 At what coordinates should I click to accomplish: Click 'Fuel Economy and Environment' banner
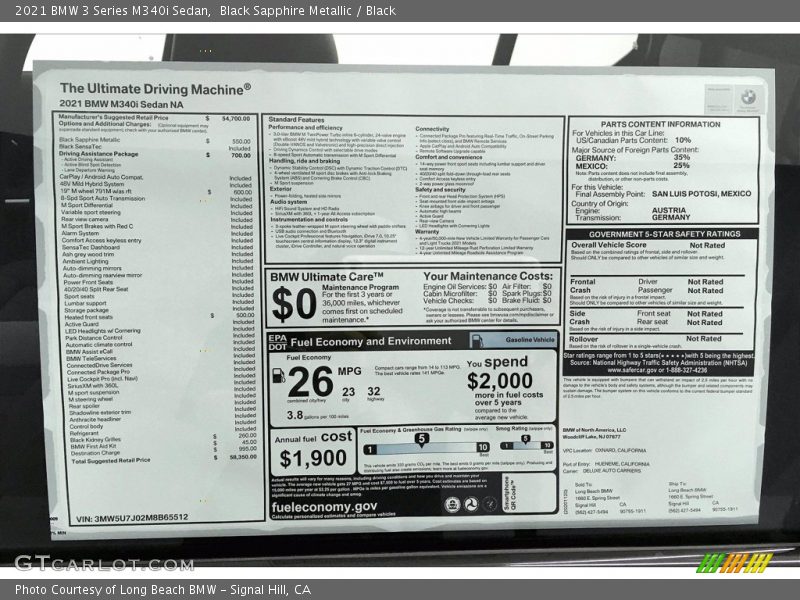click(370, 341)
